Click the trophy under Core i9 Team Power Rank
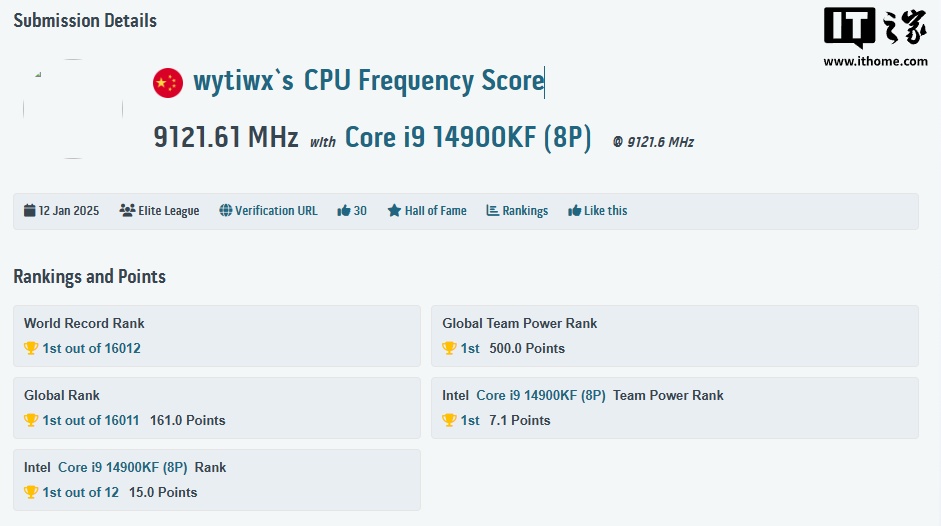The image size is (941, 526). (x=449, y=420)
